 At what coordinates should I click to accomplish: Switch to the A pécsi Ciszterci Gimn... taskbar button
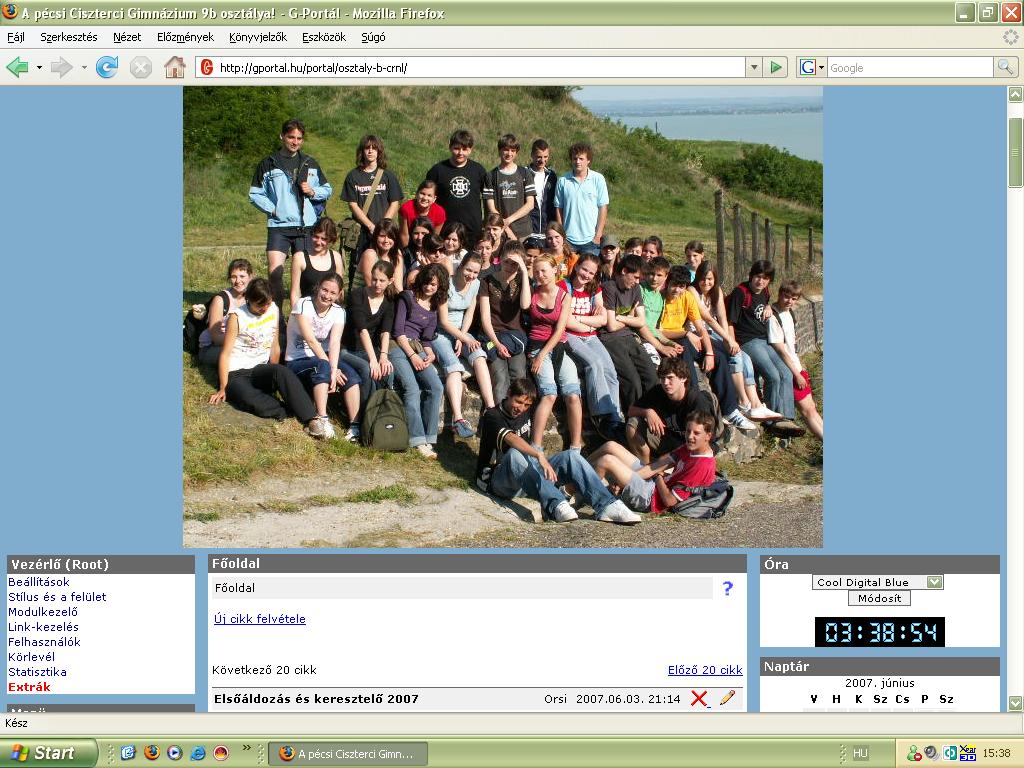tap(348, 754)
